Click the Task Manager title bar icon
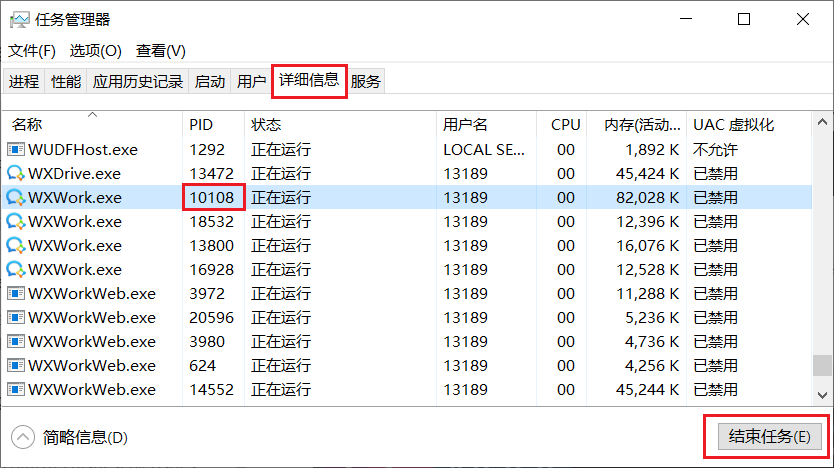 [x=20, y=20]
